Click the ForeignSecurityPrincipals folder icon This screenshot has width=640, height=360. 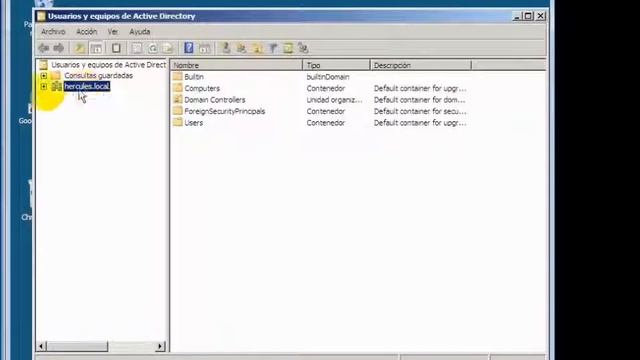pos(178,111)
